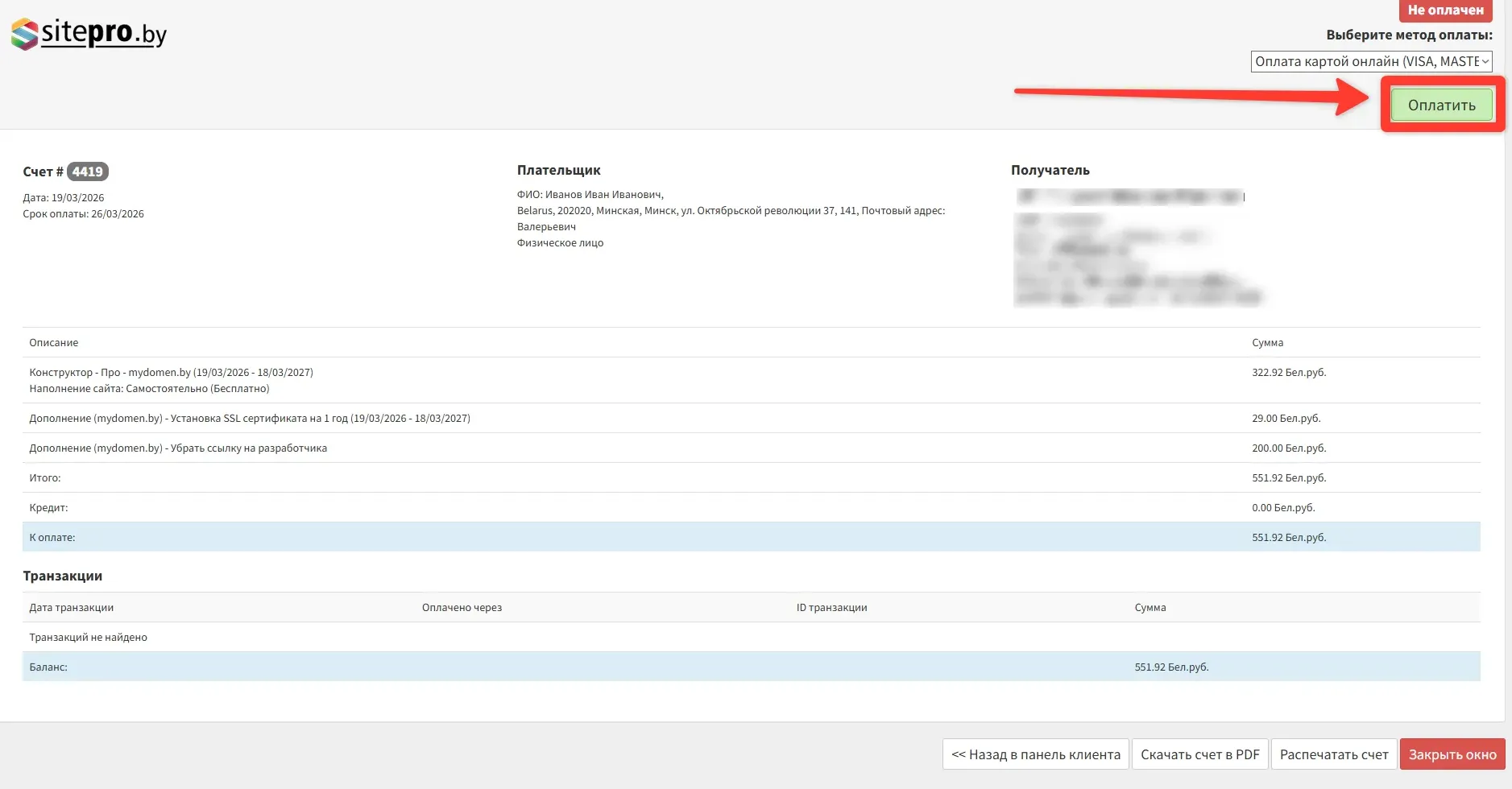
Task: Click the Дата транзакции column header
Action: (x=72, y=608)
